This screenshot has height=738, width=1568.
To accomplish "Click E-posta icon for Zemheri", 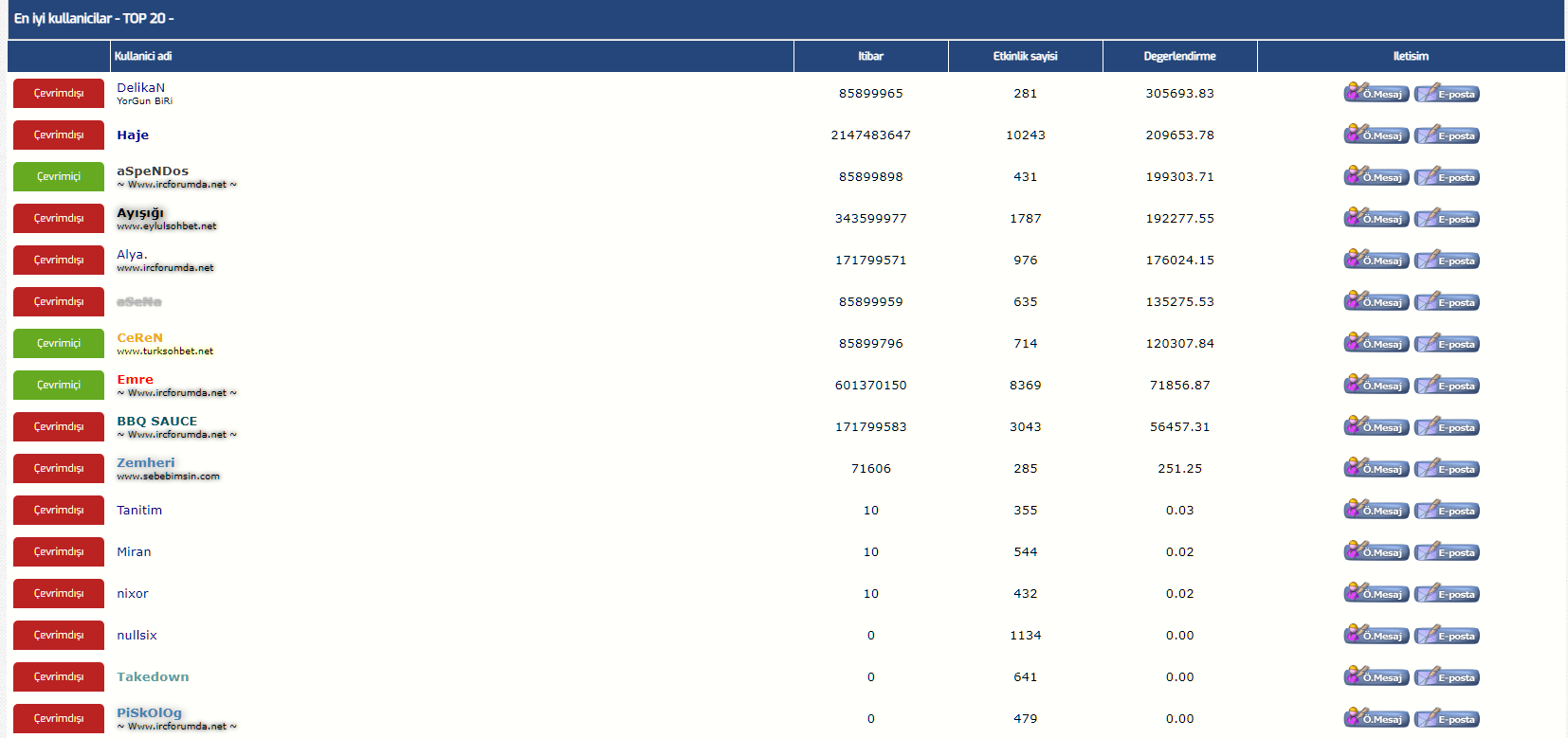I will coord(1447,468).
